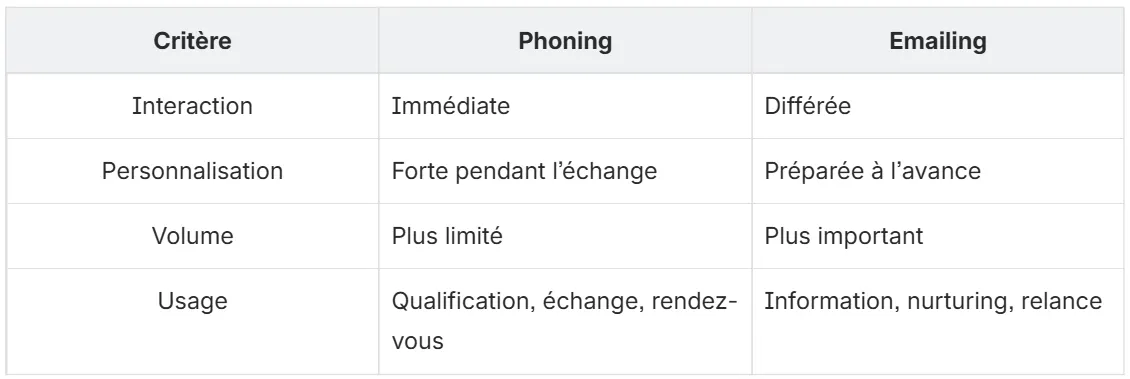This screenshot has width=1130, height=379.
Task: Click the Qualification, échange, rendez-vous cell
Action: [565, 321]
